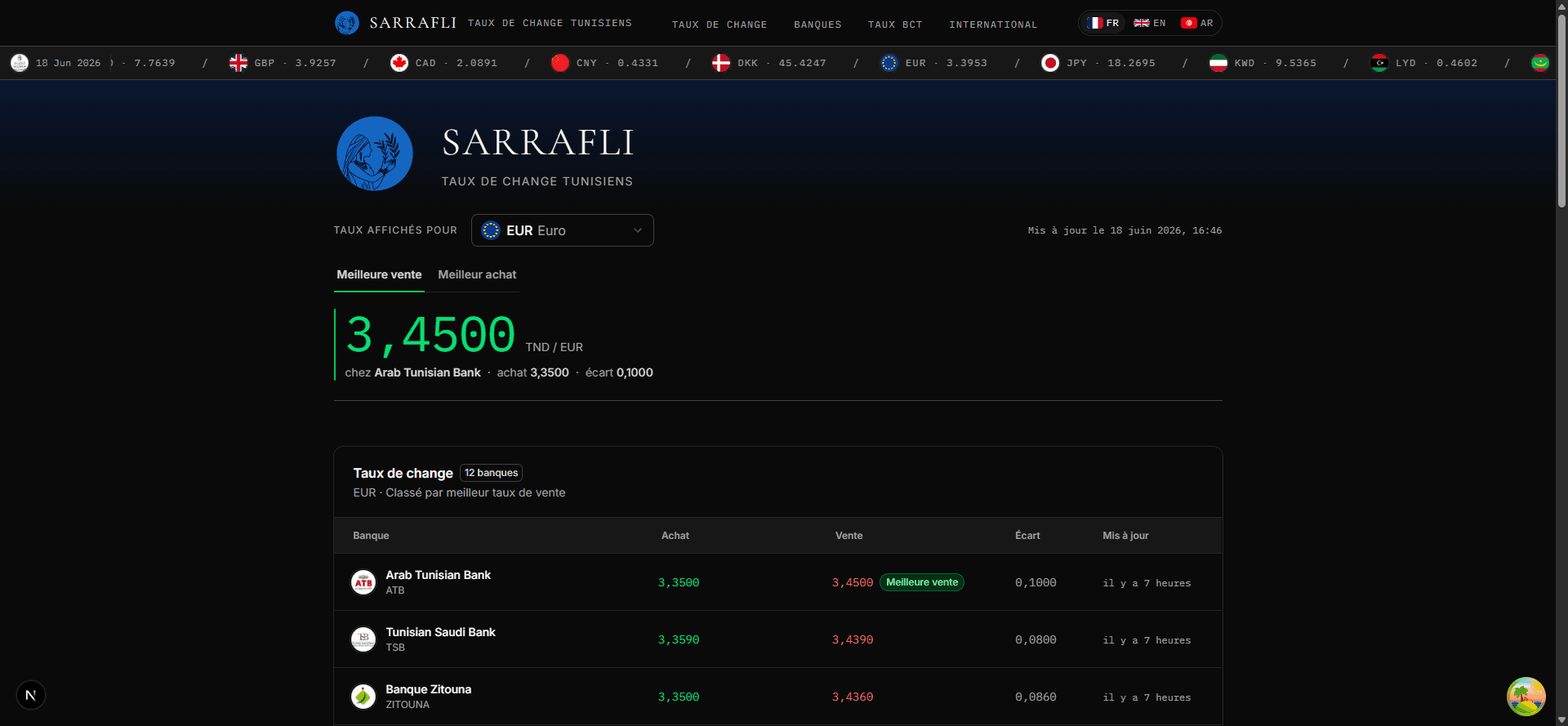Click the Écart column header

(1027, 536)
